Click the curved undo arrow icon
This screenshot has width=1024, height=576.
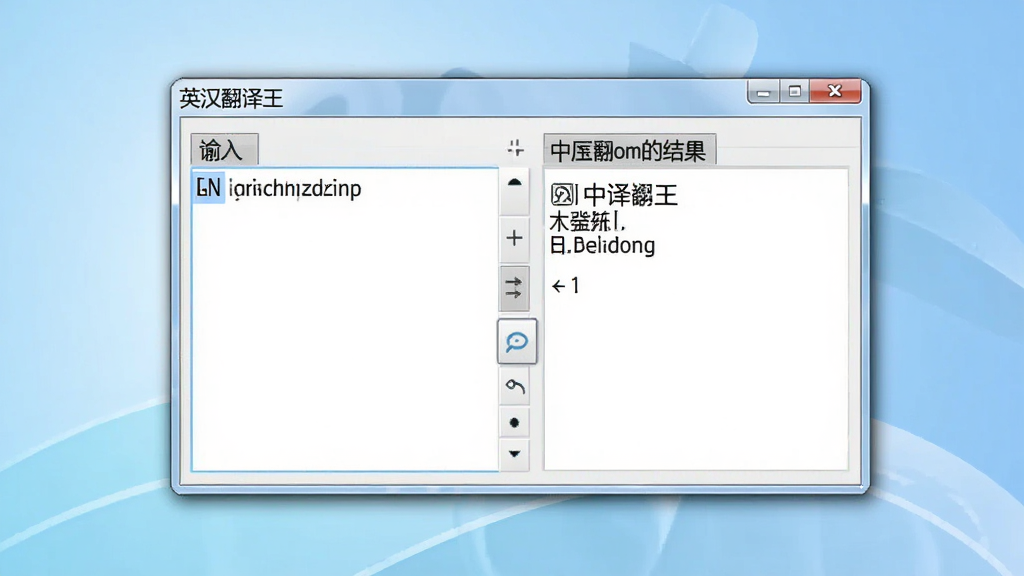[x=515, y=387]
